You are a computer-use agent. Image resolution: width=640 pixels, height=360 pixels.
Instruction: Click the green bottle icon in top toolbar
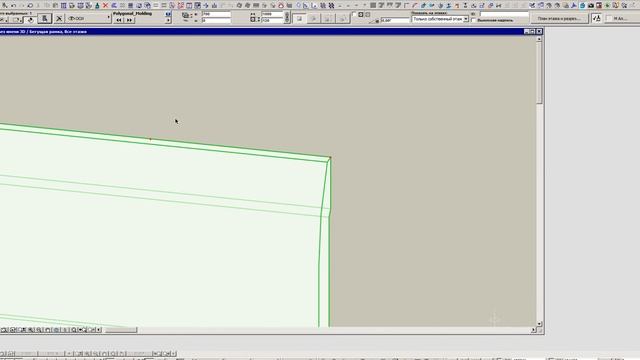[x=97, y=5]
